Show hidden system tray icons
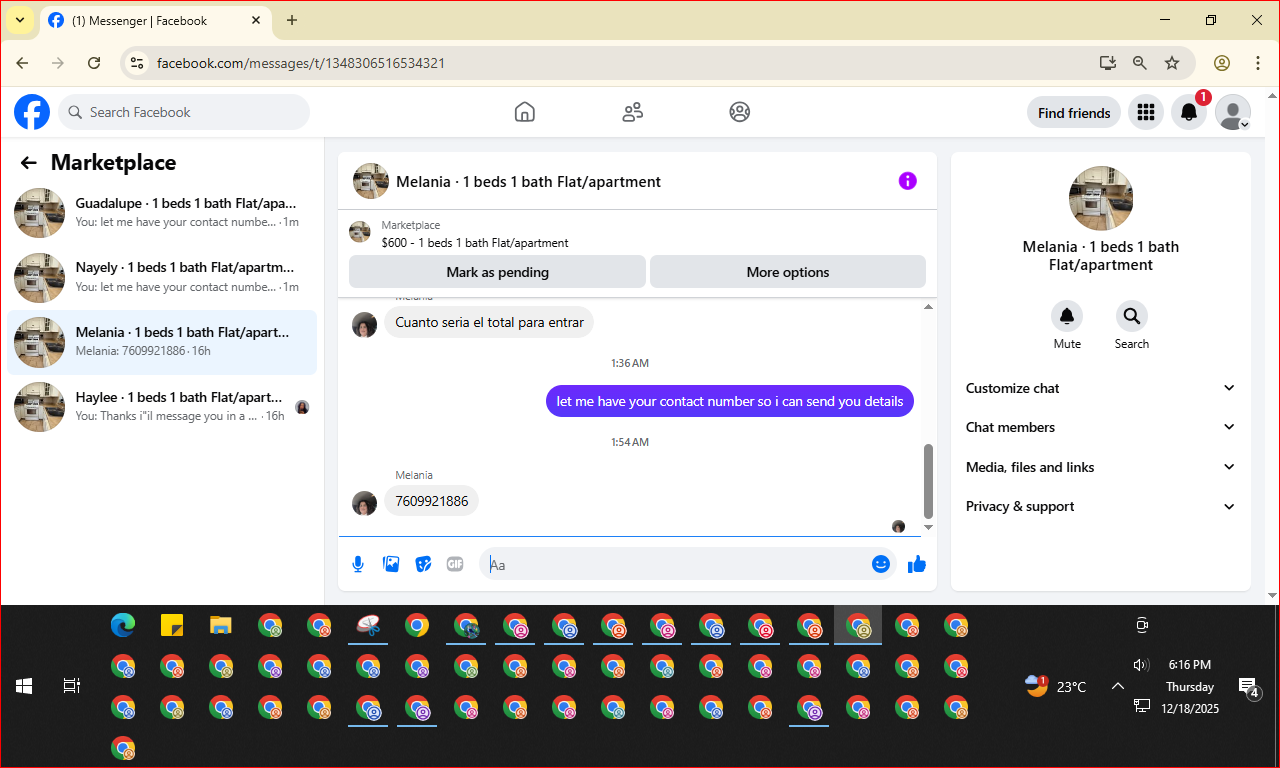Image resolution: width=1280 pixels, height=768 pixels. click(1118, 686)
